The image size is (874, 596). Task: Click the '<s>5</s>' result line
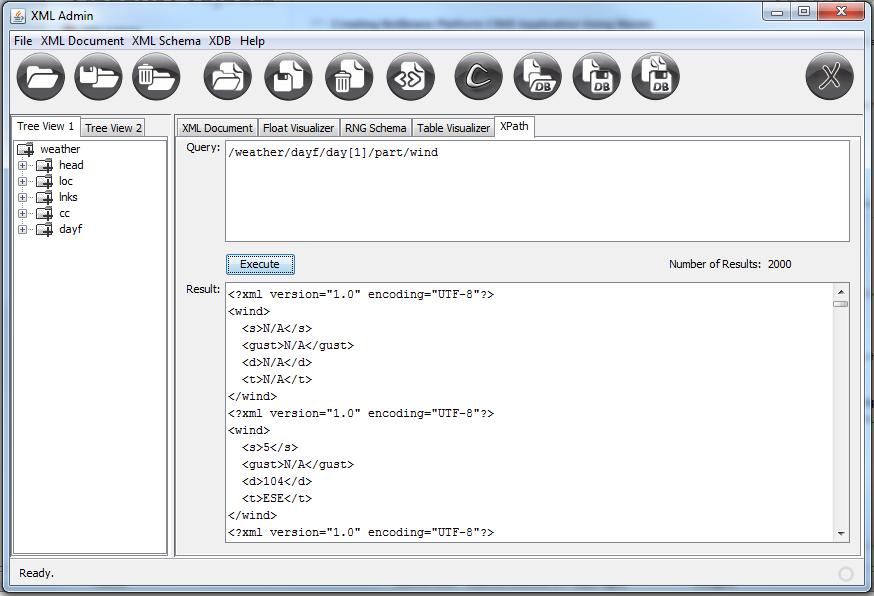point(270,447)
